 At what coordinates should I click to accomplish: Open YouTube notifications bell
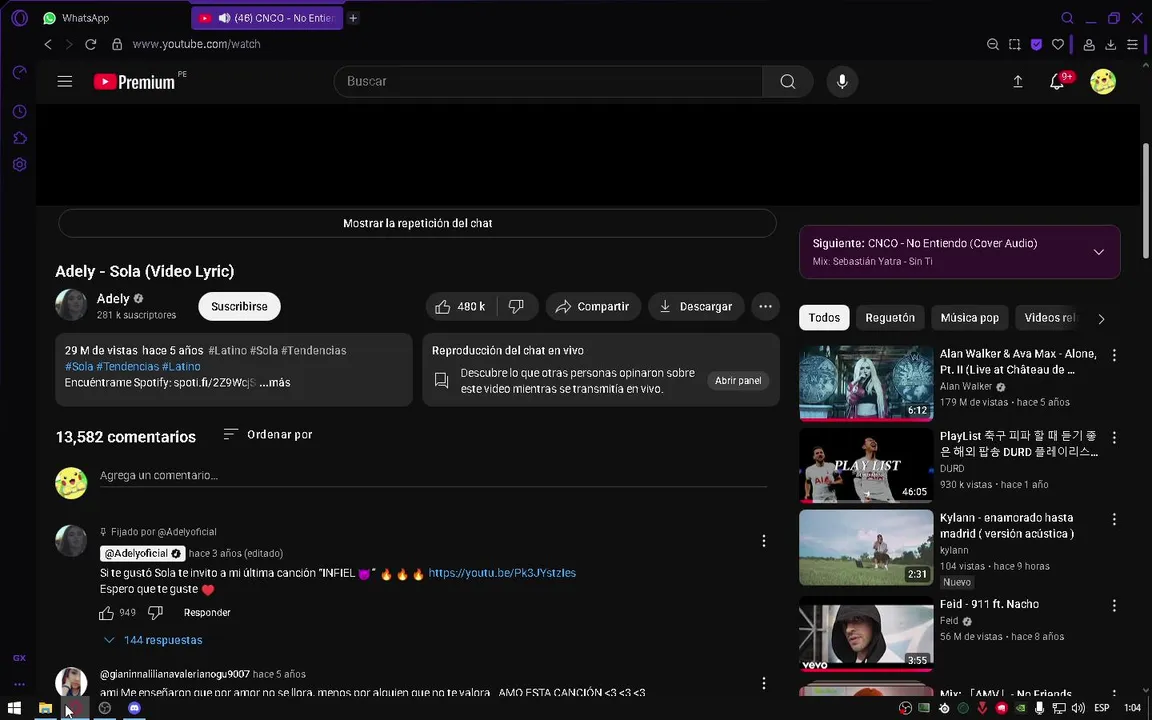1056,82
